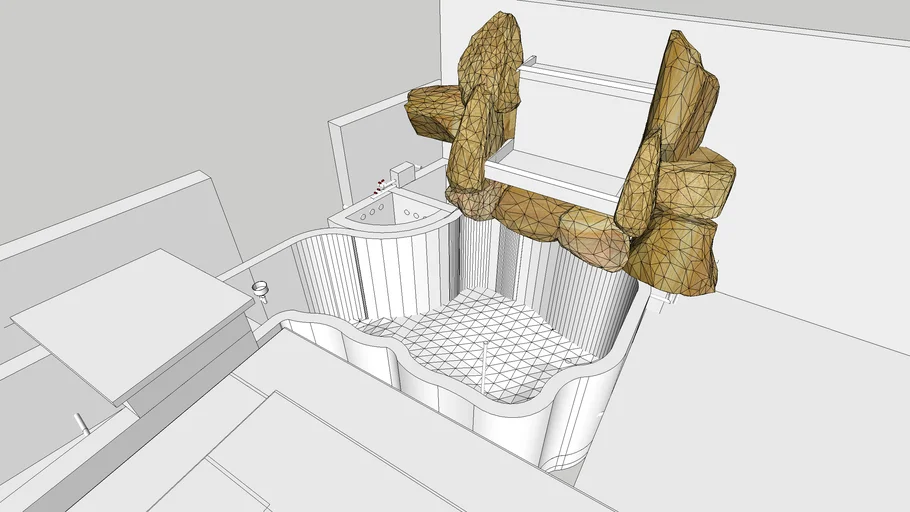Select the large bottom-right boulder
The width and height of the screenshot is (910, 512).
point(680,255)
